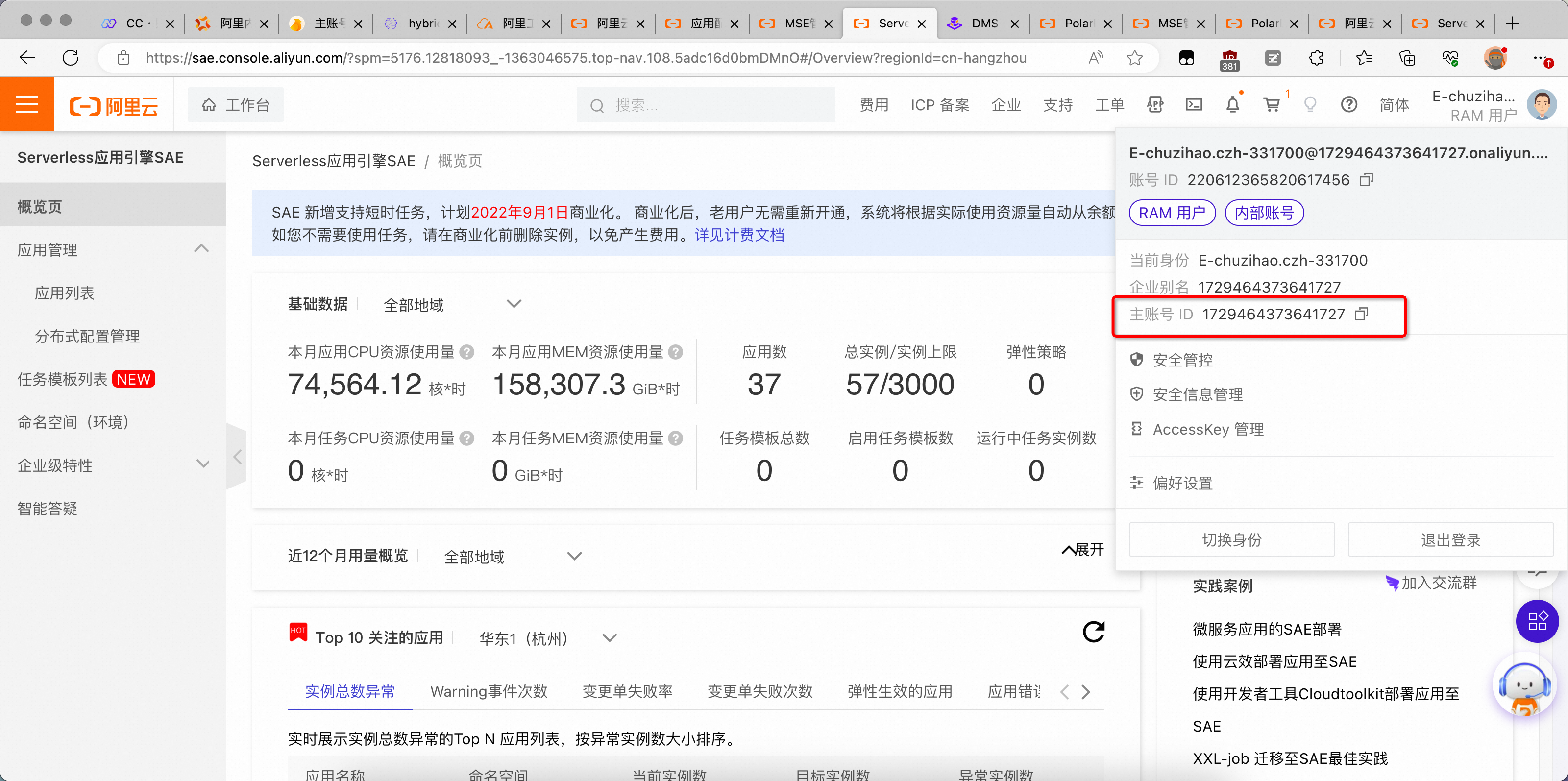Click help icon beside 本月任务CPU资源使用量

point(467,439)
